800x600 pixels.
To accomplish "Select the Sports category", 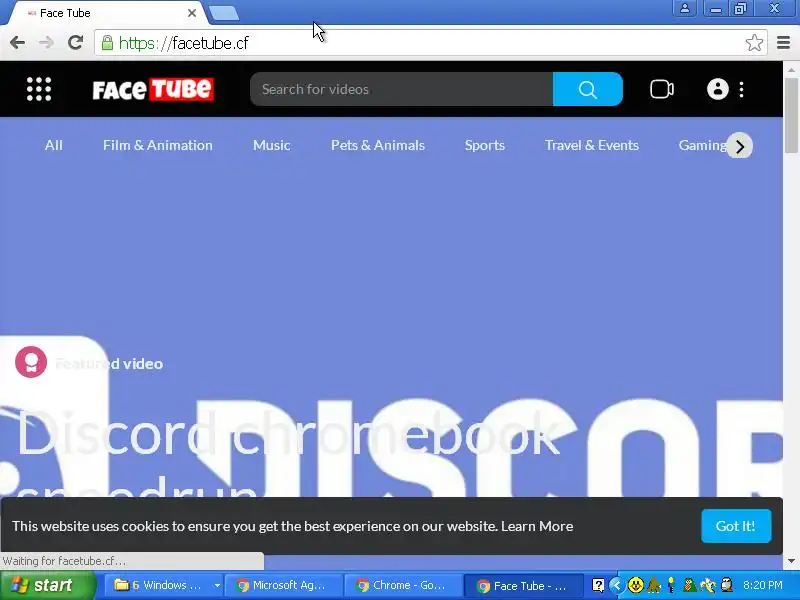I will 485,145.
